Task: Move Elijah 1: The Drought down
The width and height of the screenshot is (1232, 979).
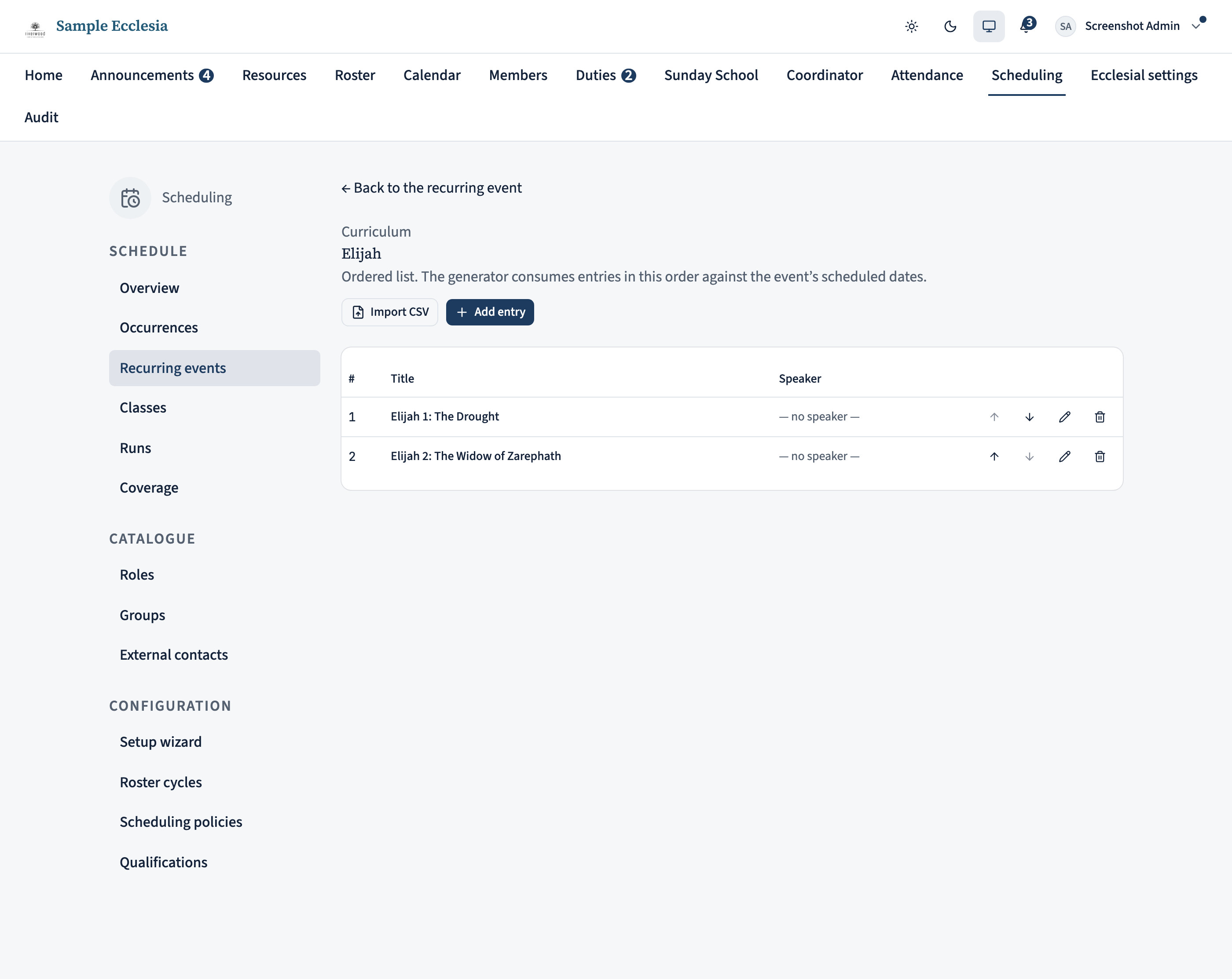Action: [x=1029, y=417]
